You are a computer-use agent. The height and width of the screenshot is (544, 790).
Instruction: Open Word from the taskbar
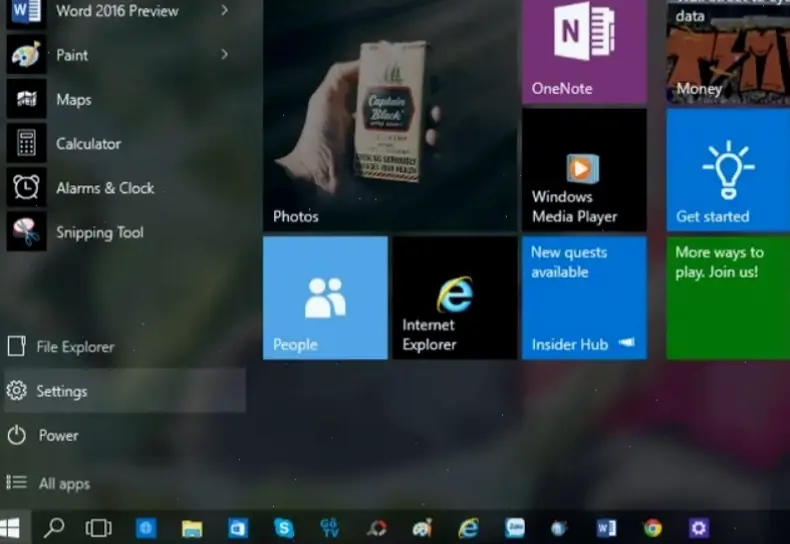606,527
